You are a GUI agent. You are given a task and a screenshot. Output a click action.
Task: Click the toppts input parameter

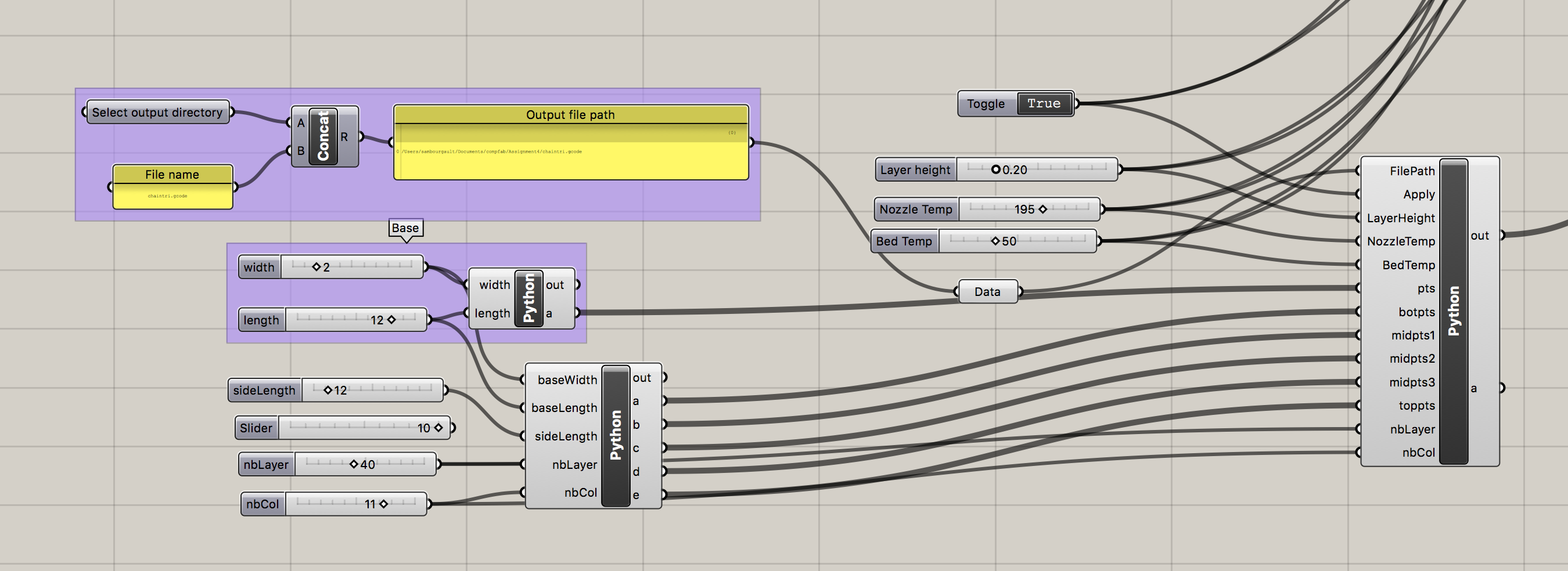tap(1416, 406)
